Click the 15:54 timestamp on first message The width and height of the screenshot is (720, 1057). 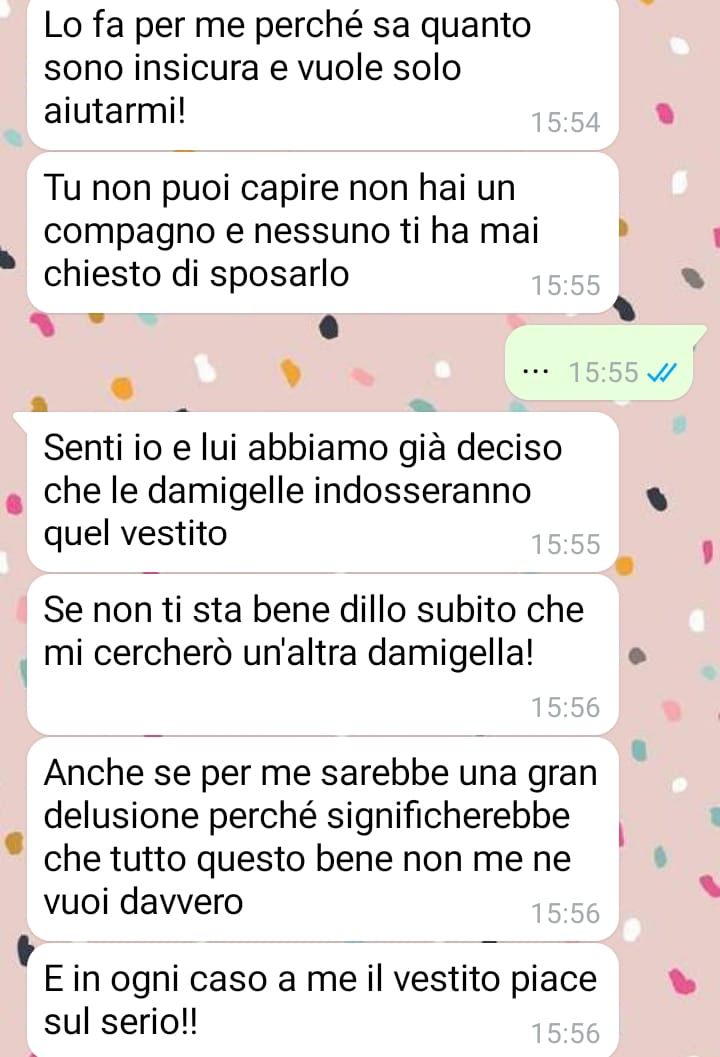(565, 123)
